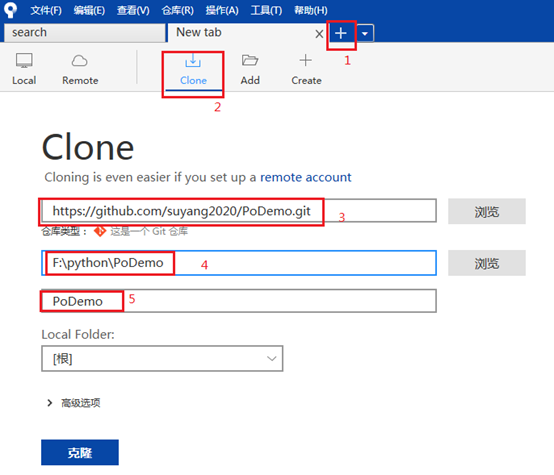Click the 这是一个 Git 仓库 text
This screenshot has width=554, height=475.
click(149, 231)
